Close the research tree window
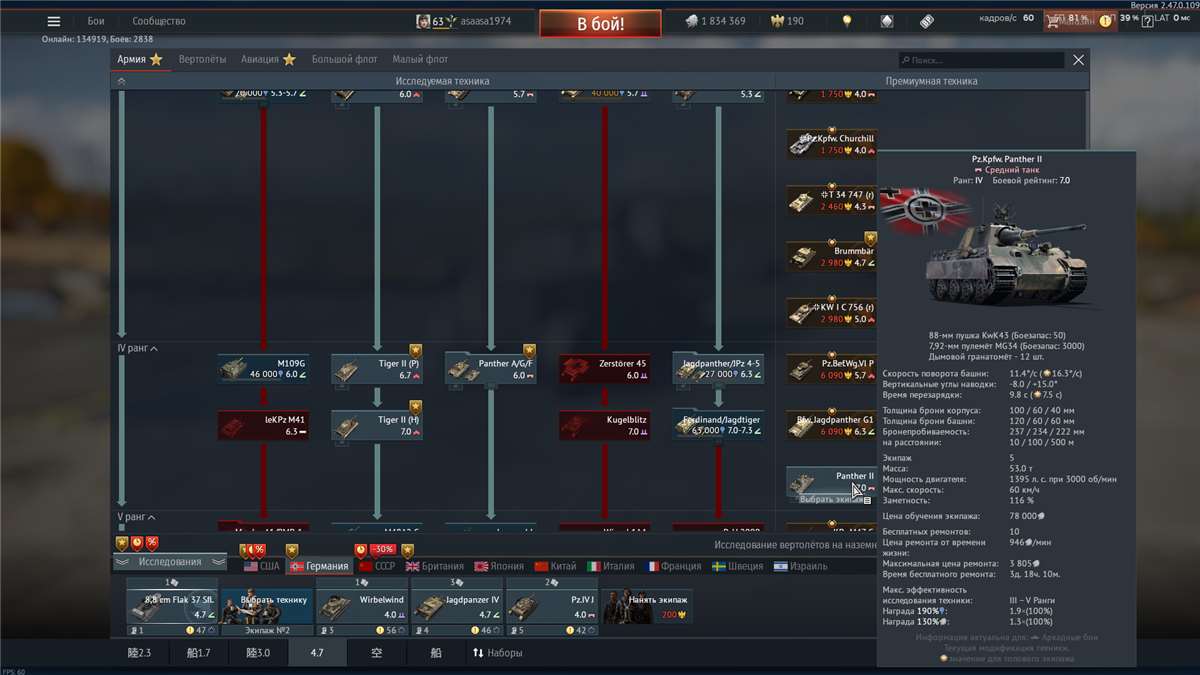The width and height of the screenshot is (1200, 675). 1078,60
